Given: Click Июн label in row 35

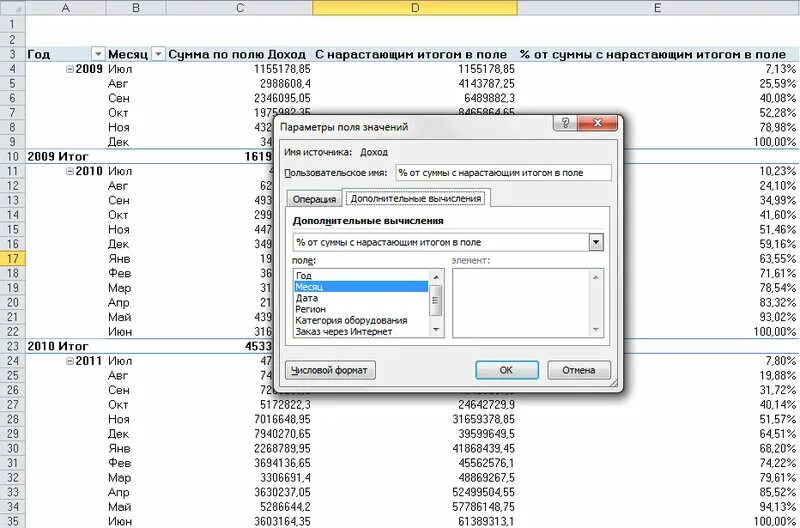Looking at the screenshot, I should pyautogui.click(x=120, y=521).
